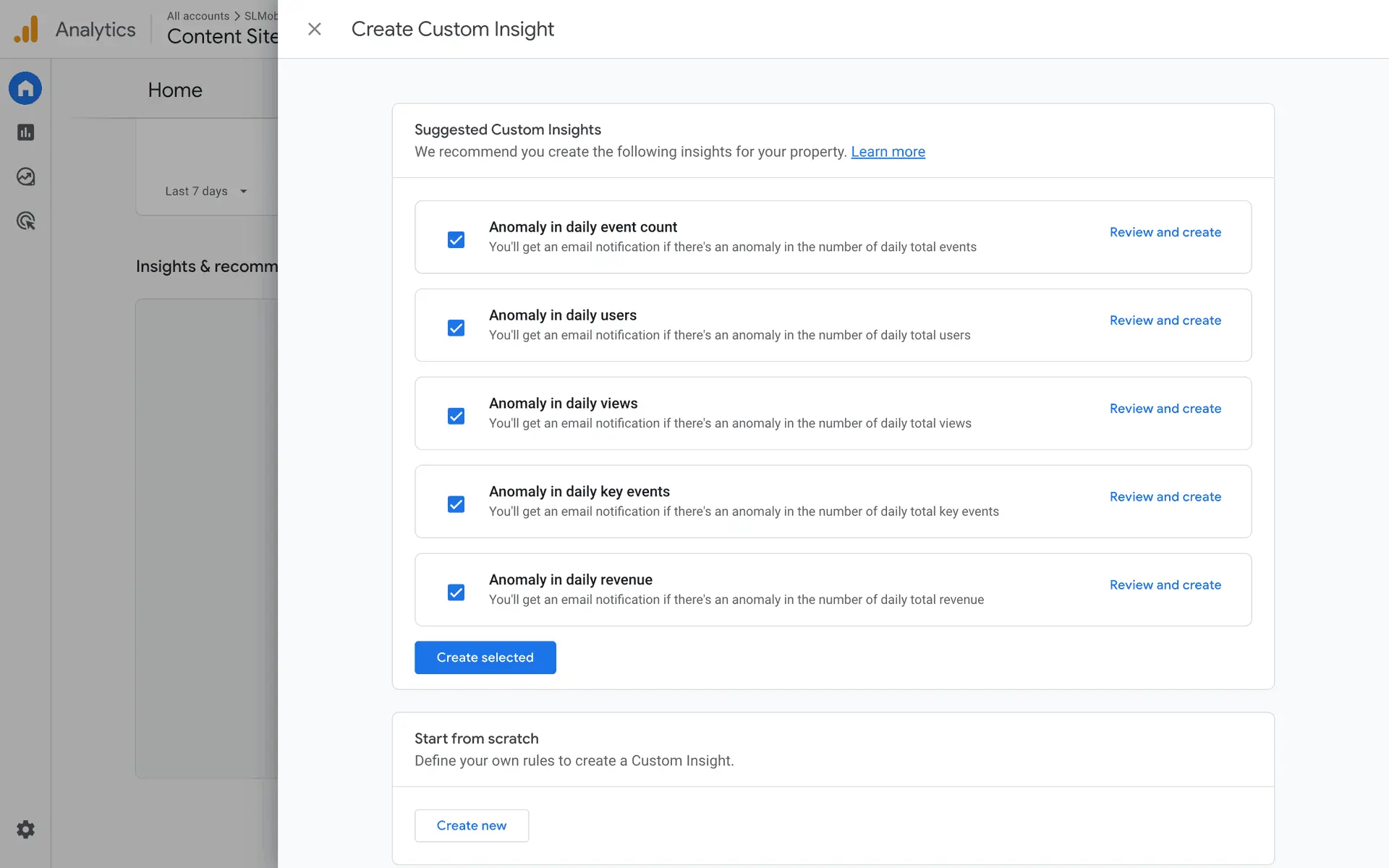Uncheck Anomaly in daily views
This screenshot has width=1389, height=868.
click(x=456, y=416)
